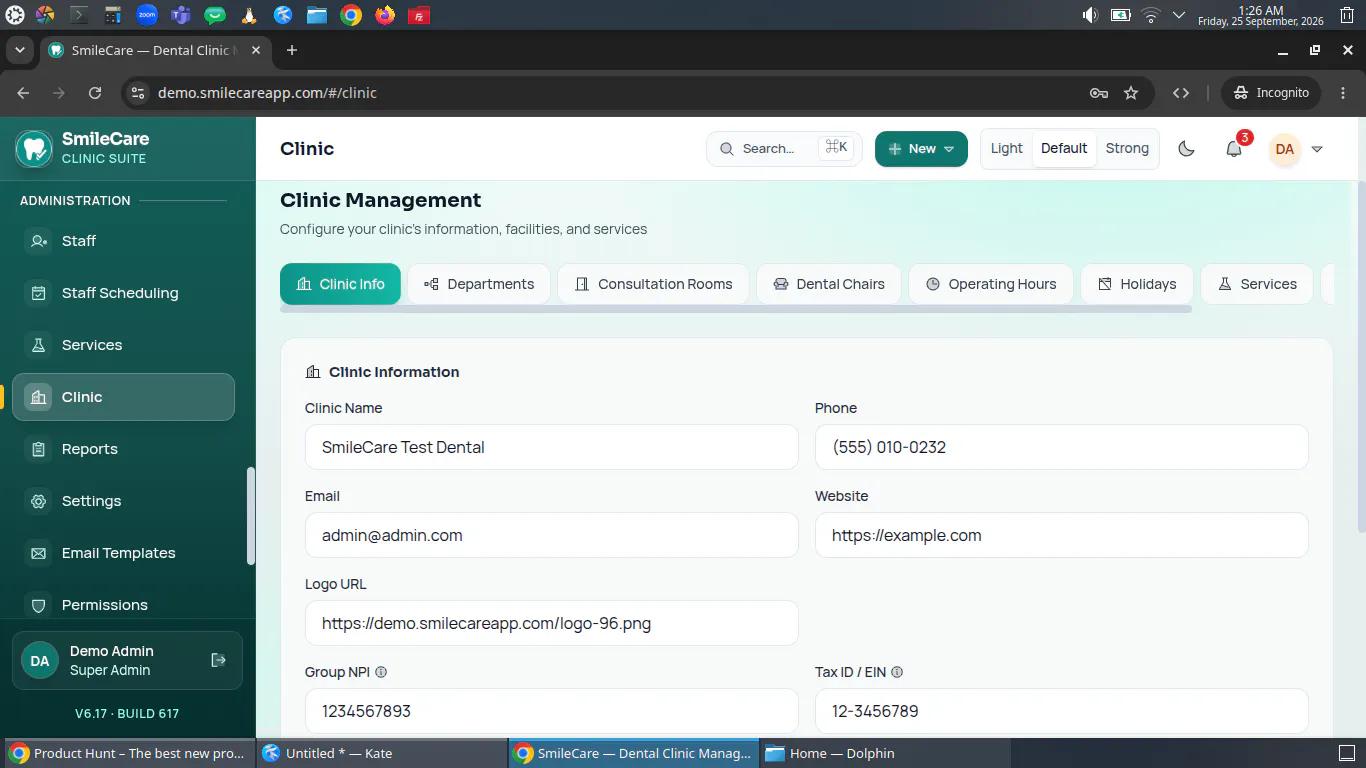Open Chrome's tab search dropdown
Image resolution: width=1366 pixels, height=768 pixels.
click(x=19, y=50)
